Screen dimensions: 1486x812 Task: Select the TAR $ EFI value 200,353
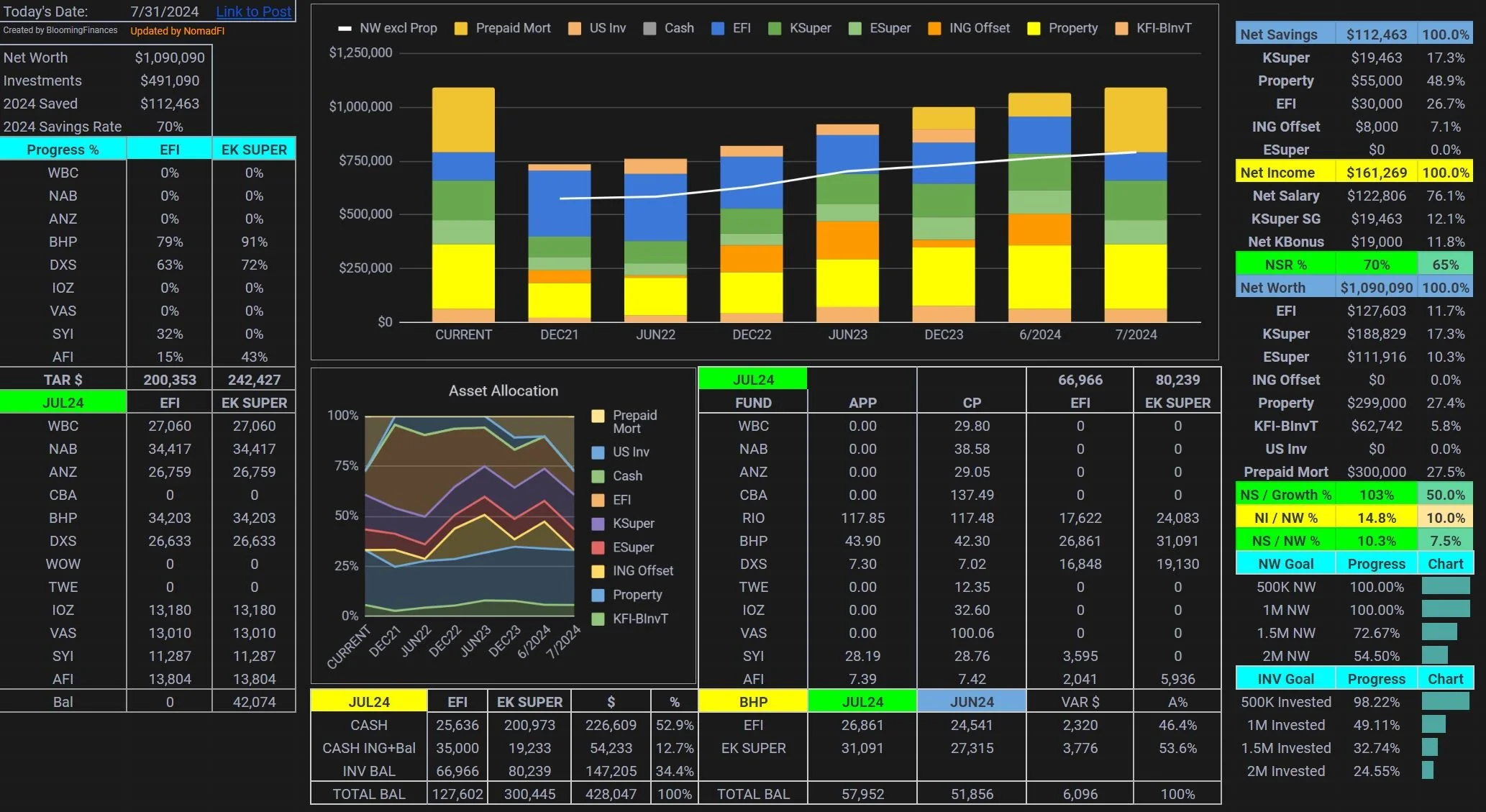pyautogui.click(x=170, y=380)
